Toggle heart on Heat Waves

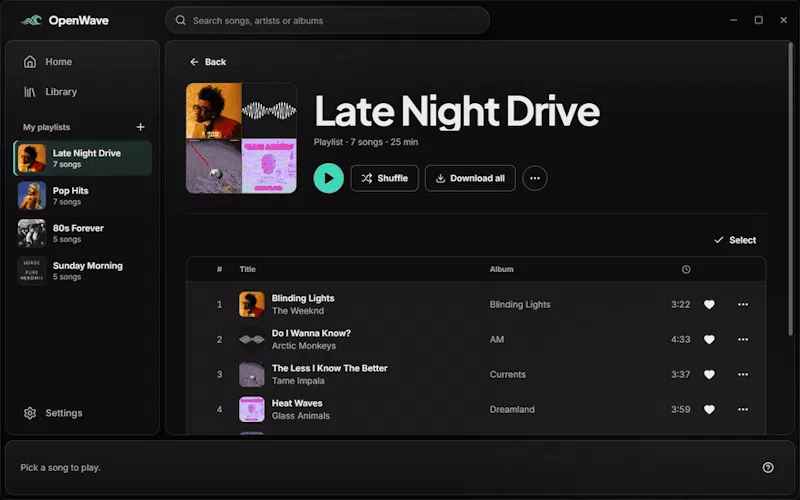(x=709, y=409)
